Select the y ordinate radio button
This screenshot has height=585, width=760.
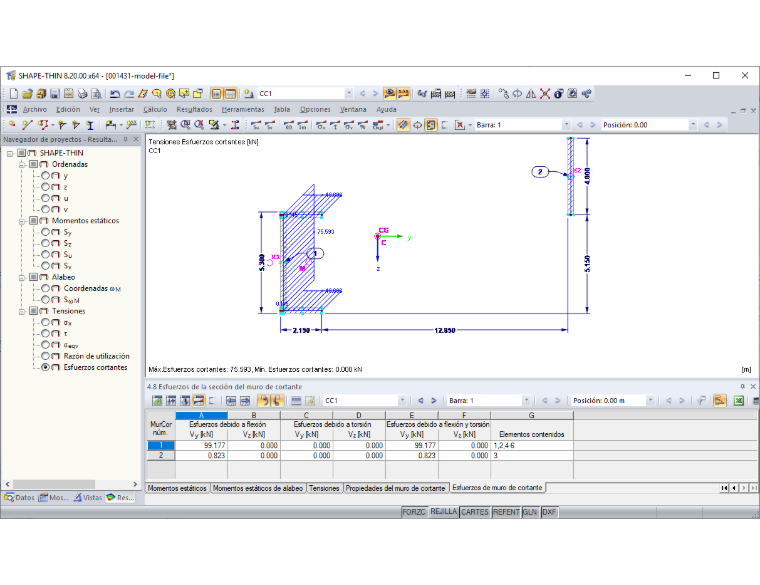(x=45, y=175)
